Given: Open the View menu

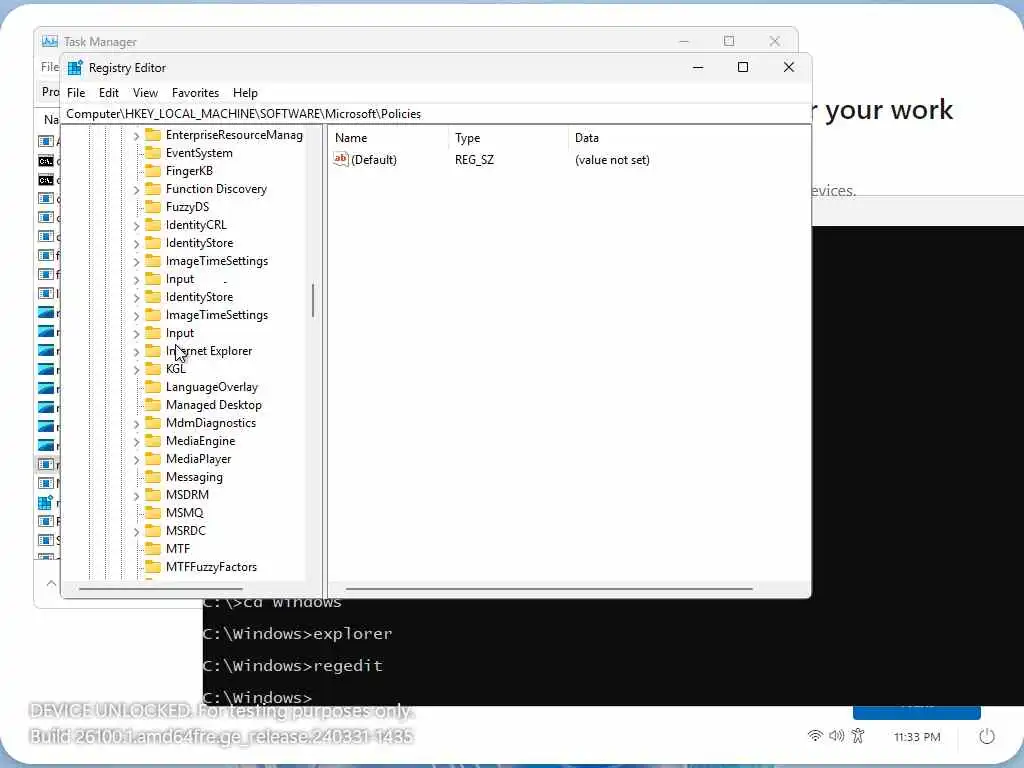Looking at the screenshot, I should click(x=145, y=93).
